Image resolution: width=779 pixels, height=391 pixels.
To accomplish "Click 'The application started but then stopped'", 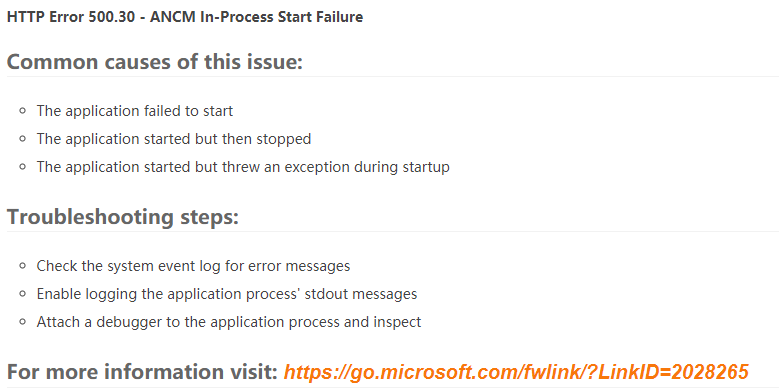I will tap(174, 139).
